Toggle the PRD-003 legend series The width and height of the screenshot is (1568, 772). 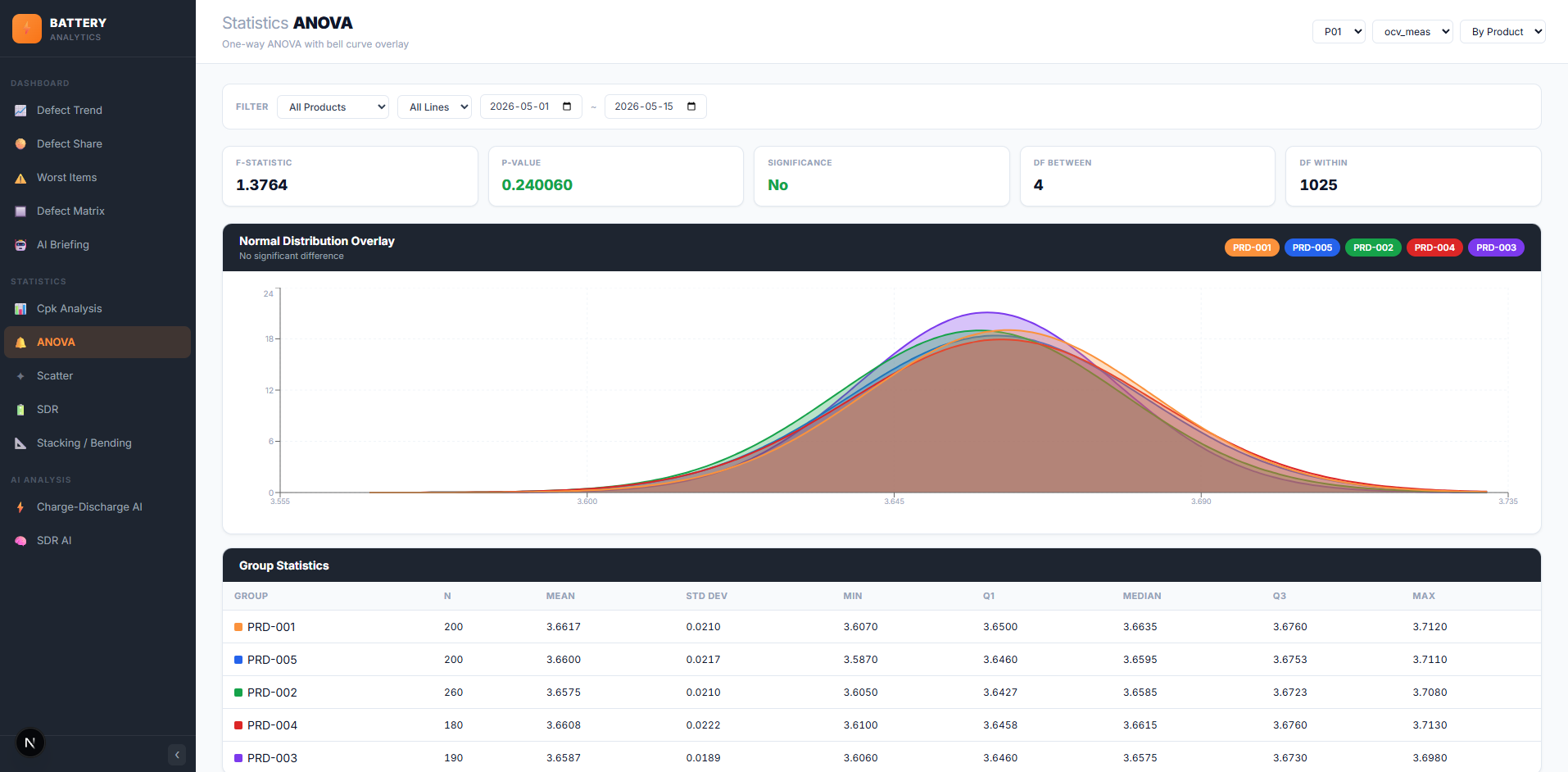1496,247
